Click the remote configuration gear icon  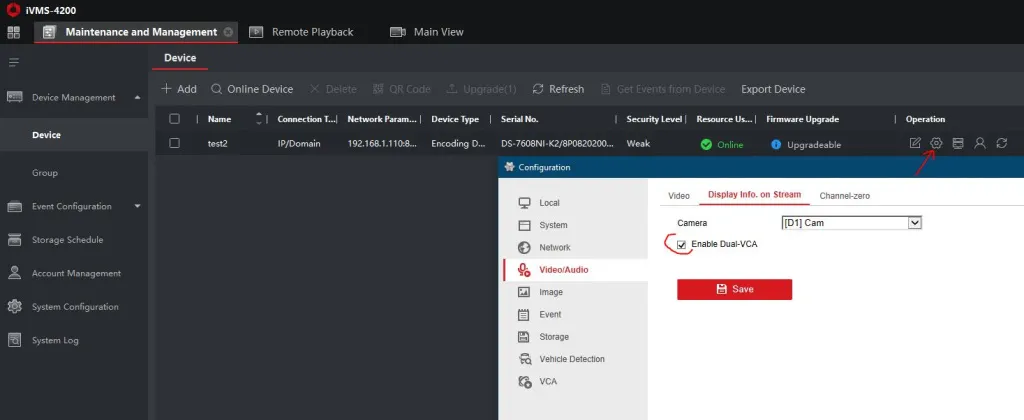pyautogui.click(x=936, y=143)
